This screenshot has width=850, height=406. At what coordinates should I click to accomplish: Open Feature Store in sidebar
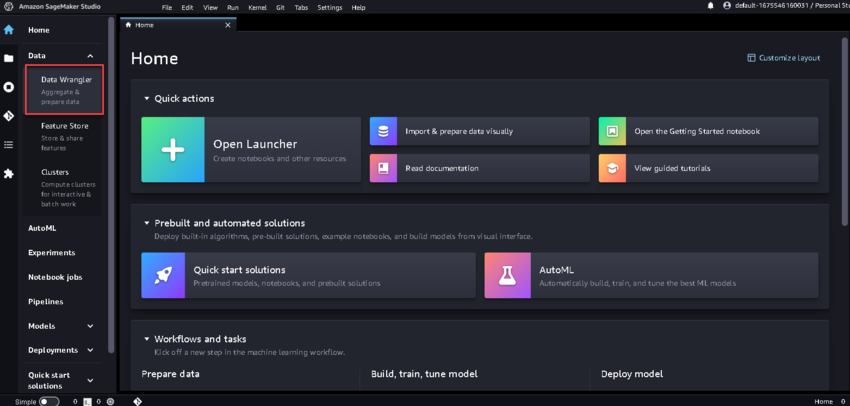pos(65,136)
